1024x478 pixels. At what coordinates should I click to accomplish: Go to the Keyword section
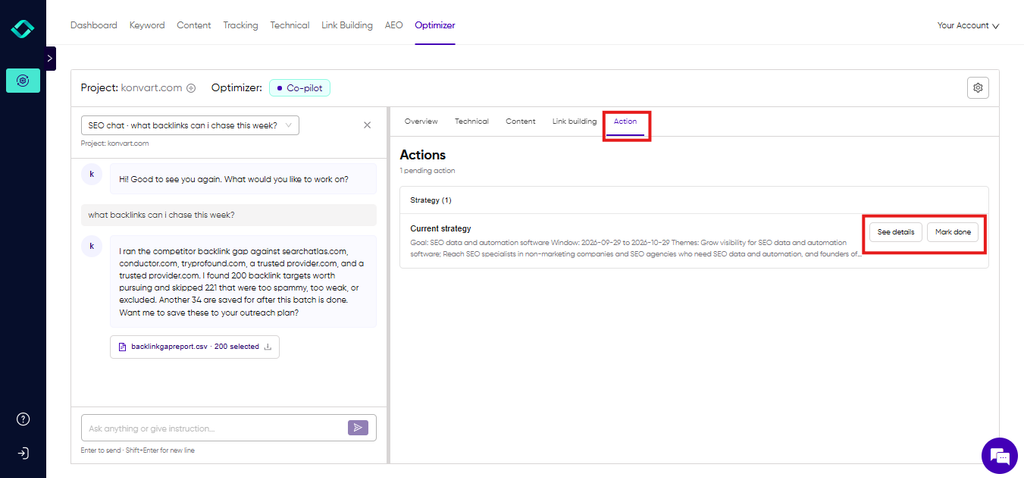pyautogui.click(x=147, y=25)
